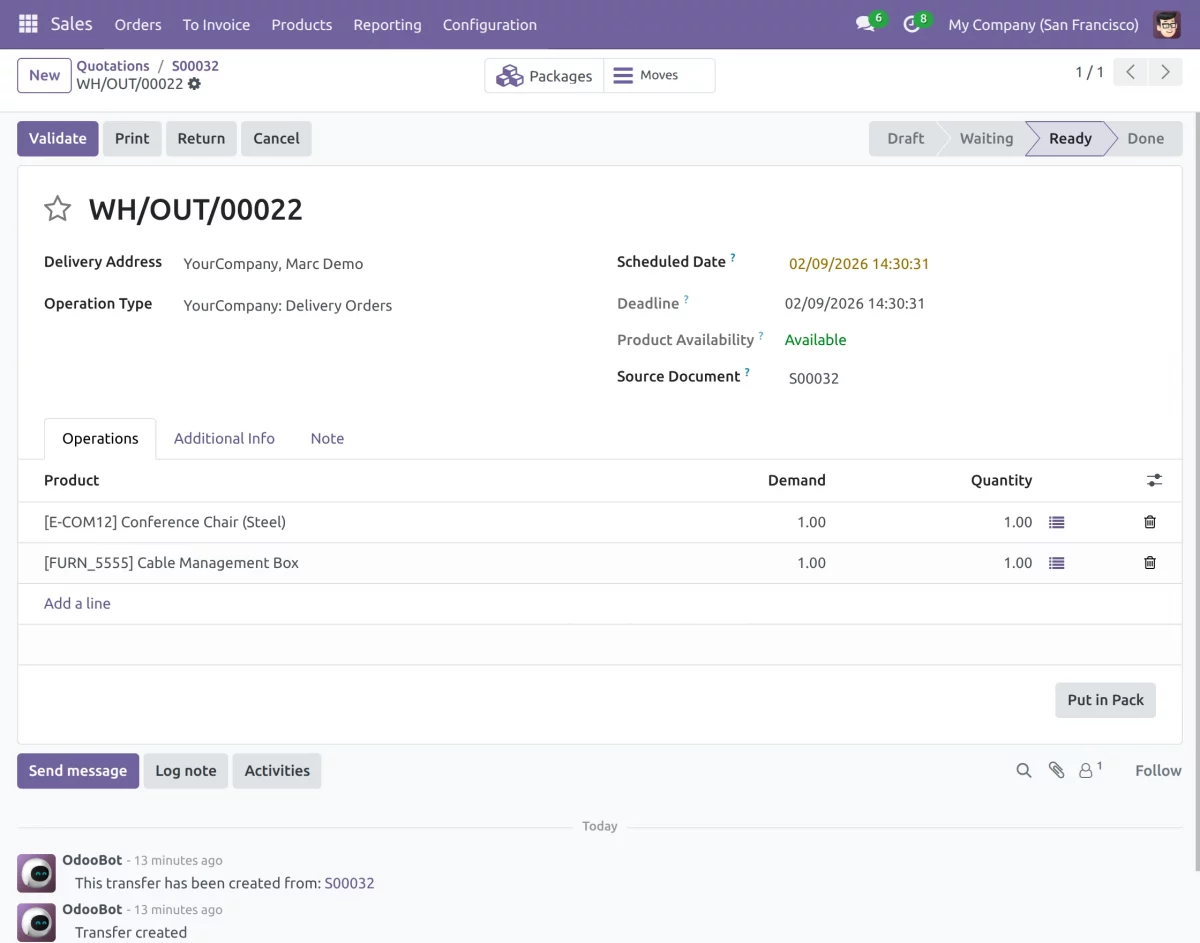Open the Packages smart button
This screenshot has height=943, width=1200.
(544, 76)
